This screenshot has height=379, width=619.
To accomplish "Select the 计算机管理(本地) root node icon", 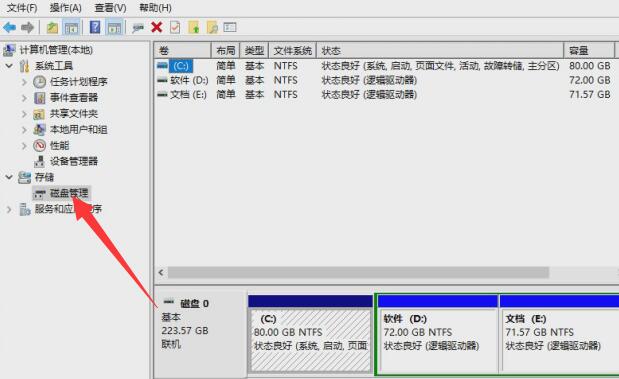I will pyautogui.click(x=9, y=50).
